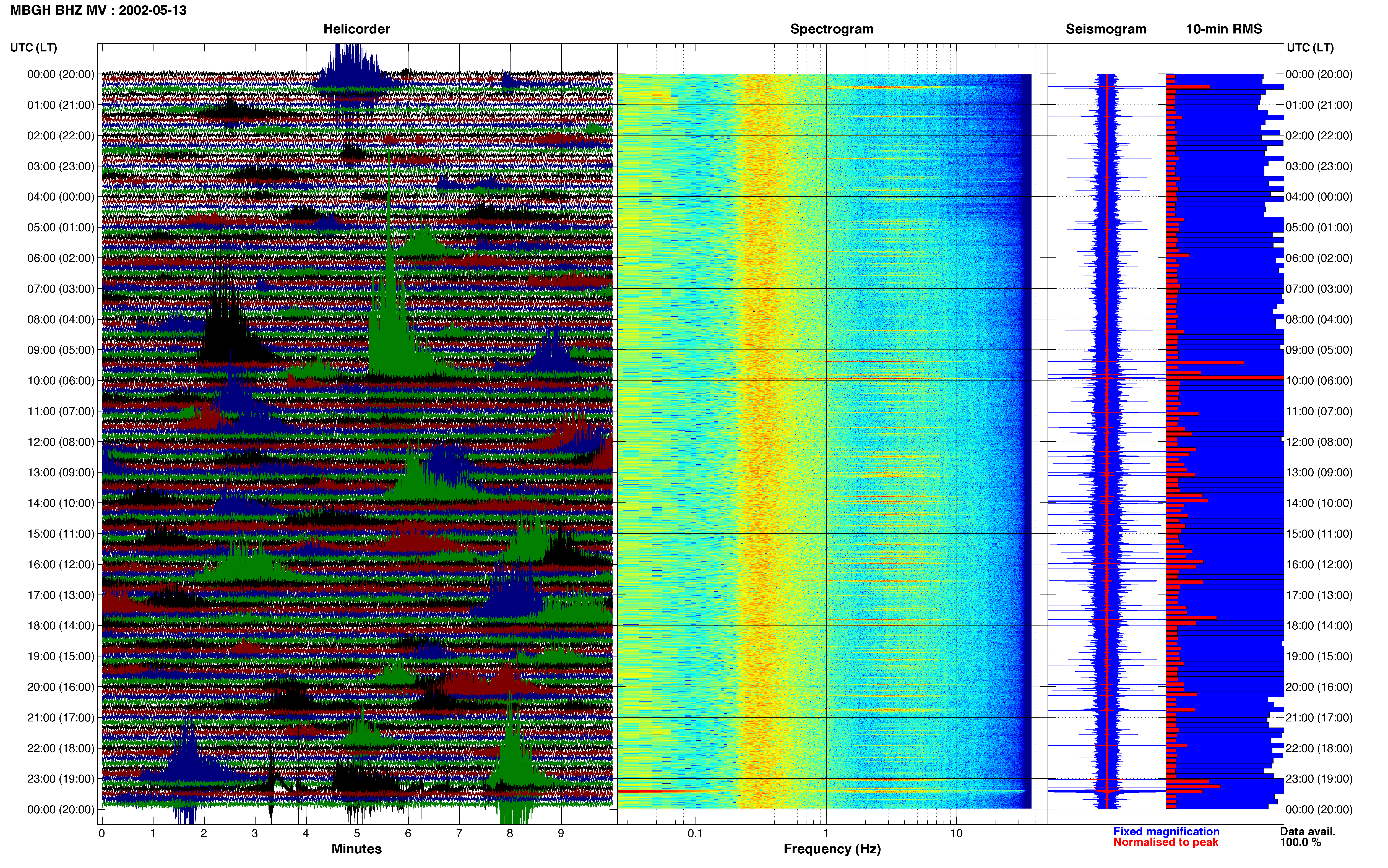Select the "Helicorder" panel heading
Screen dimensions: 1388x868
point(356,29)
